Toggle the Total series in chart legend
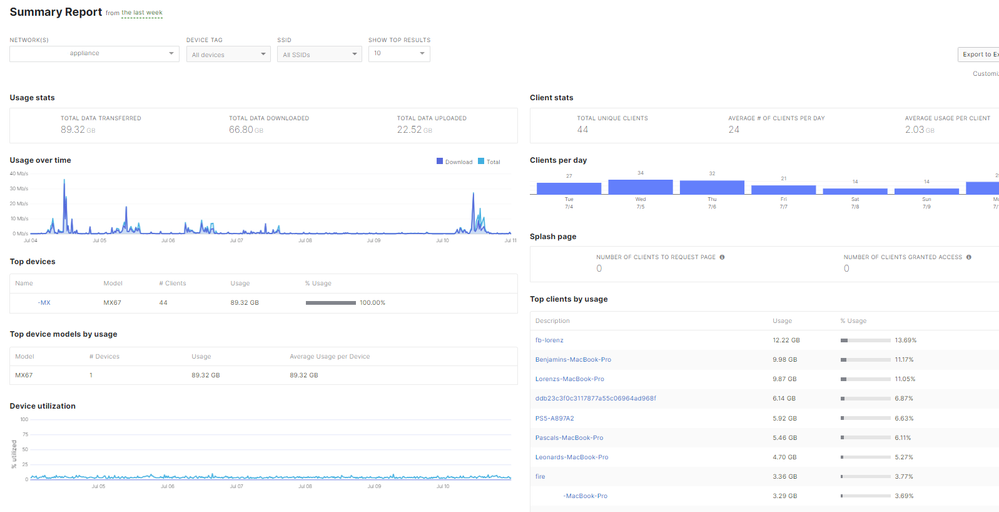Image resolution: width=999 pixels, height=512 pixels. click(x=489, y=161)
